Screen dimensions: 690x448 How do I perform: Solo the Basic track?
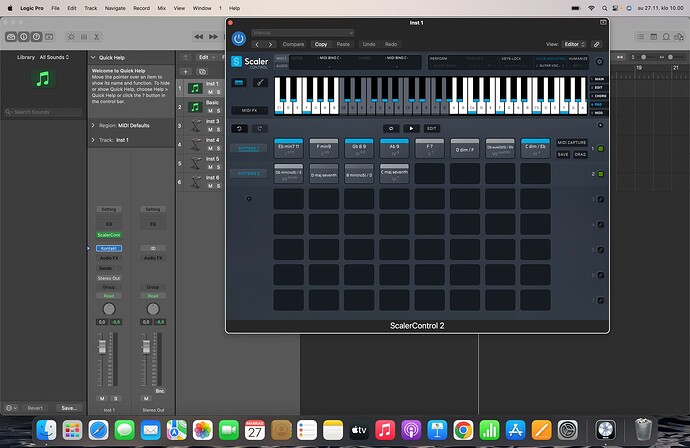(218, 111)
